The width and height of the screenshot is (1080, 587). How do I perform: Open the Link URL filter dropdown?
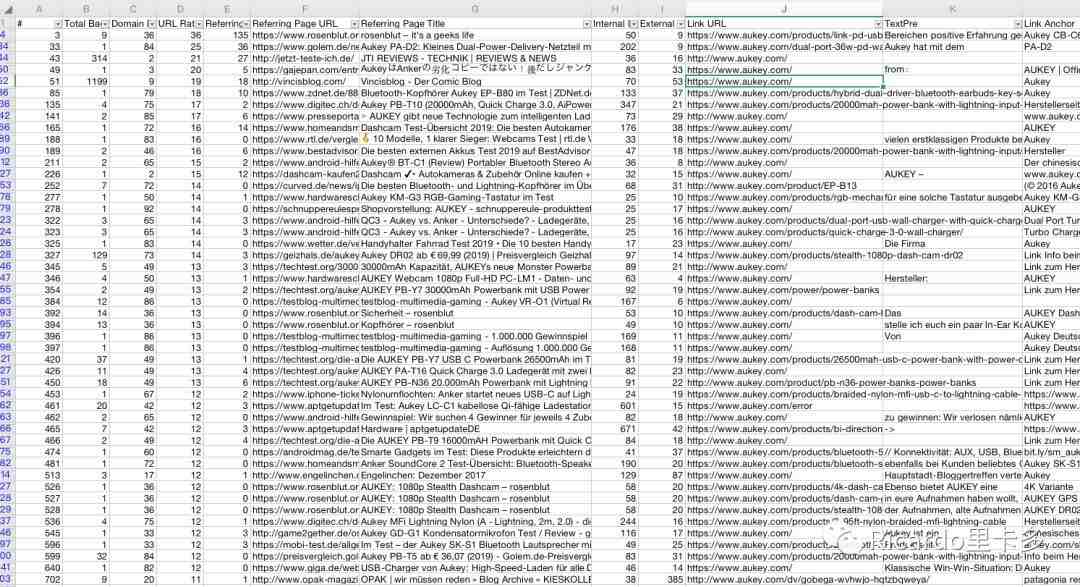[878, 24]
